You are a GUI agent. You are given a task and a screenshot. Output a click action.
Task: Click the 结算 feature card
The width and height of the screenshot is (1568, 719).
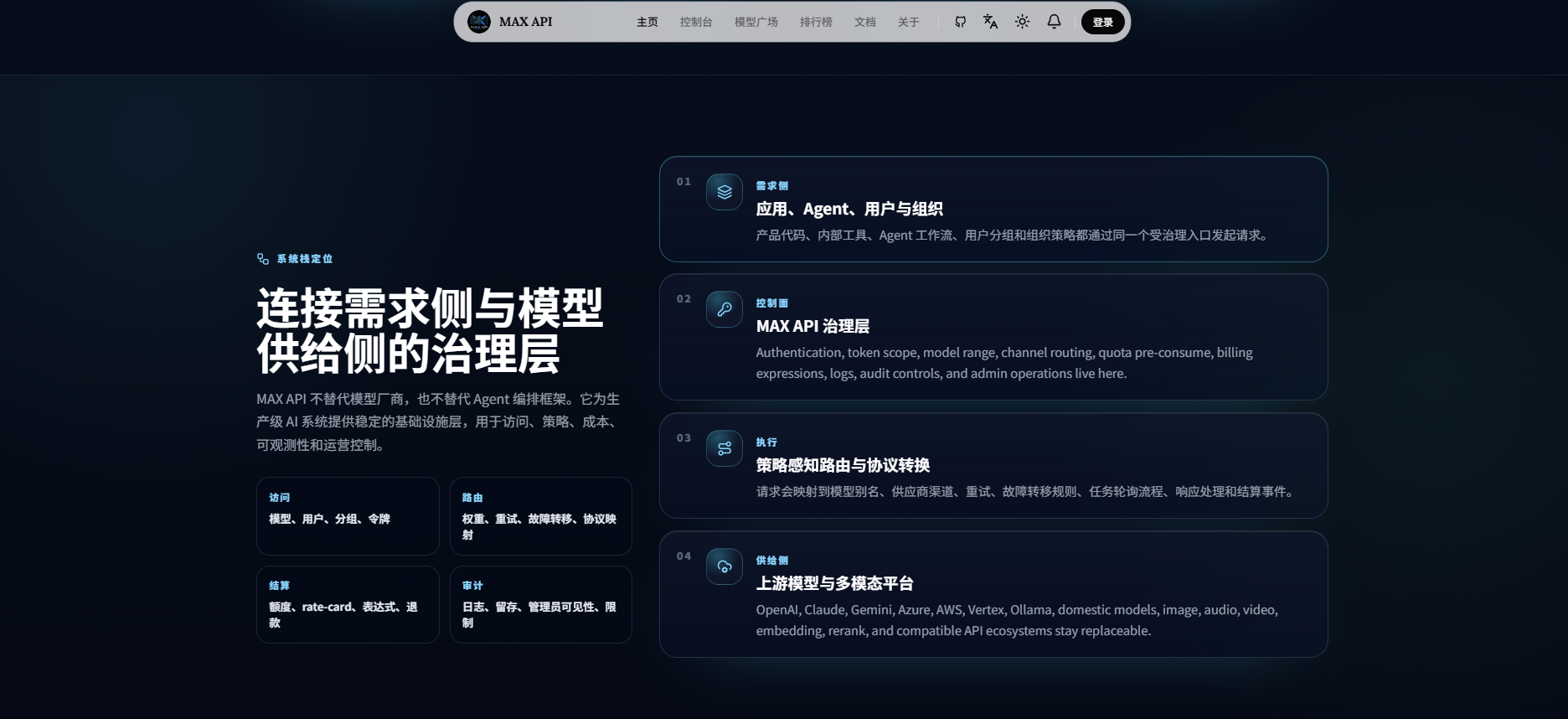click(348, 604)
